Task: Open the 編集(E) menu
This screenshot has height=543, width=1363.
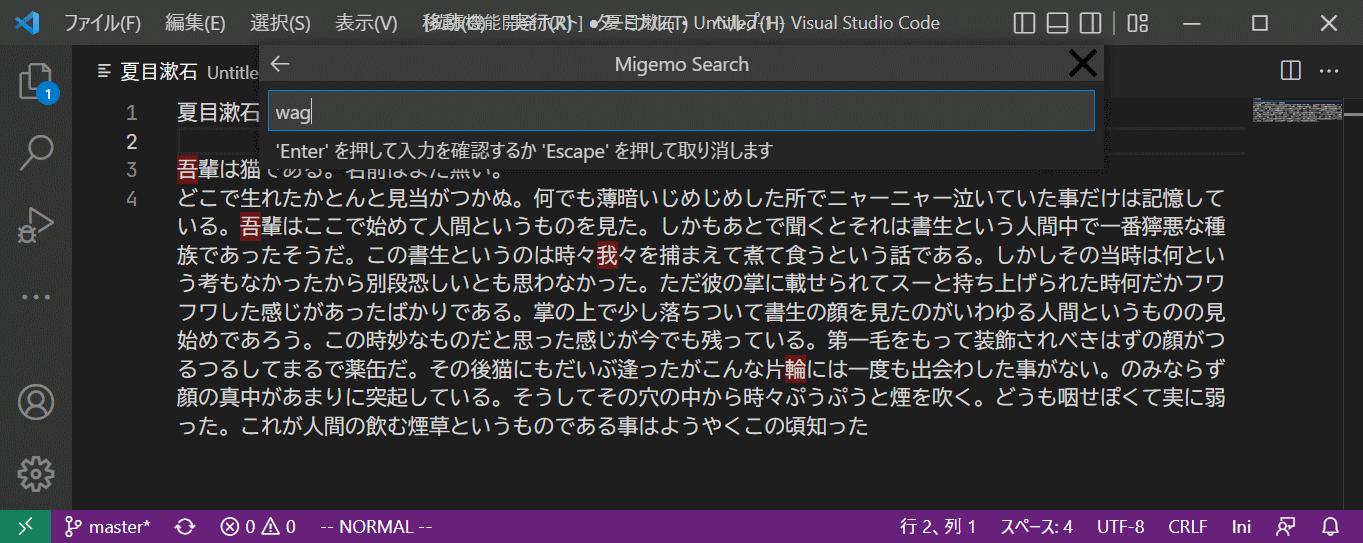Action: coord(195,22)
